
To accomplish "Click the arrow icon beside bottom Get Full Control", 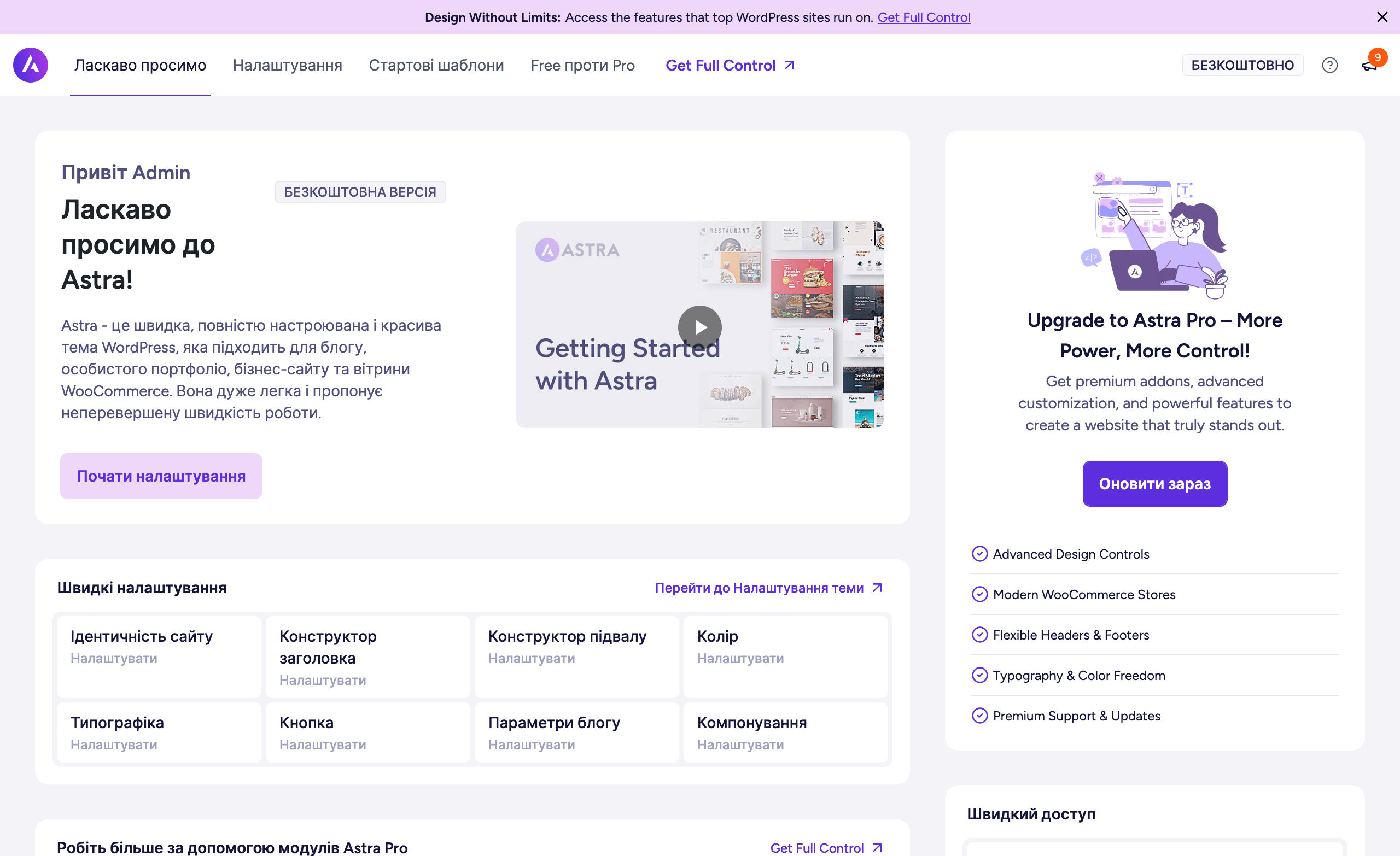I will coord(877,847).
